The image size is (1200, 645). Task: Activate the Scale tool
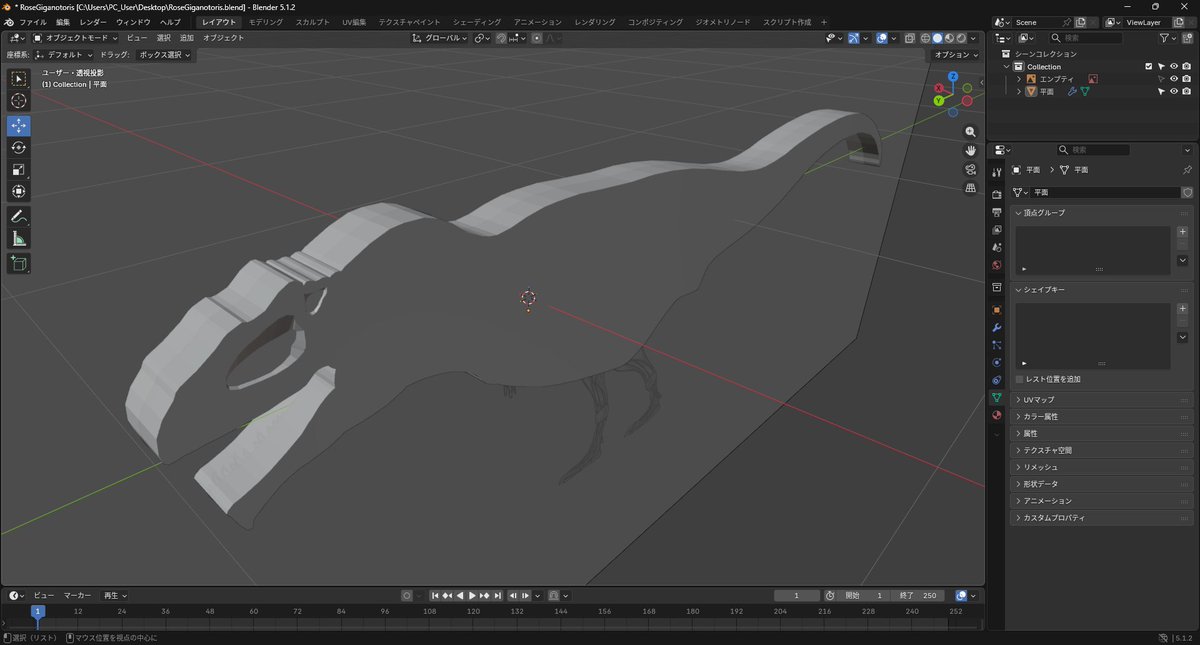point(19,170)
